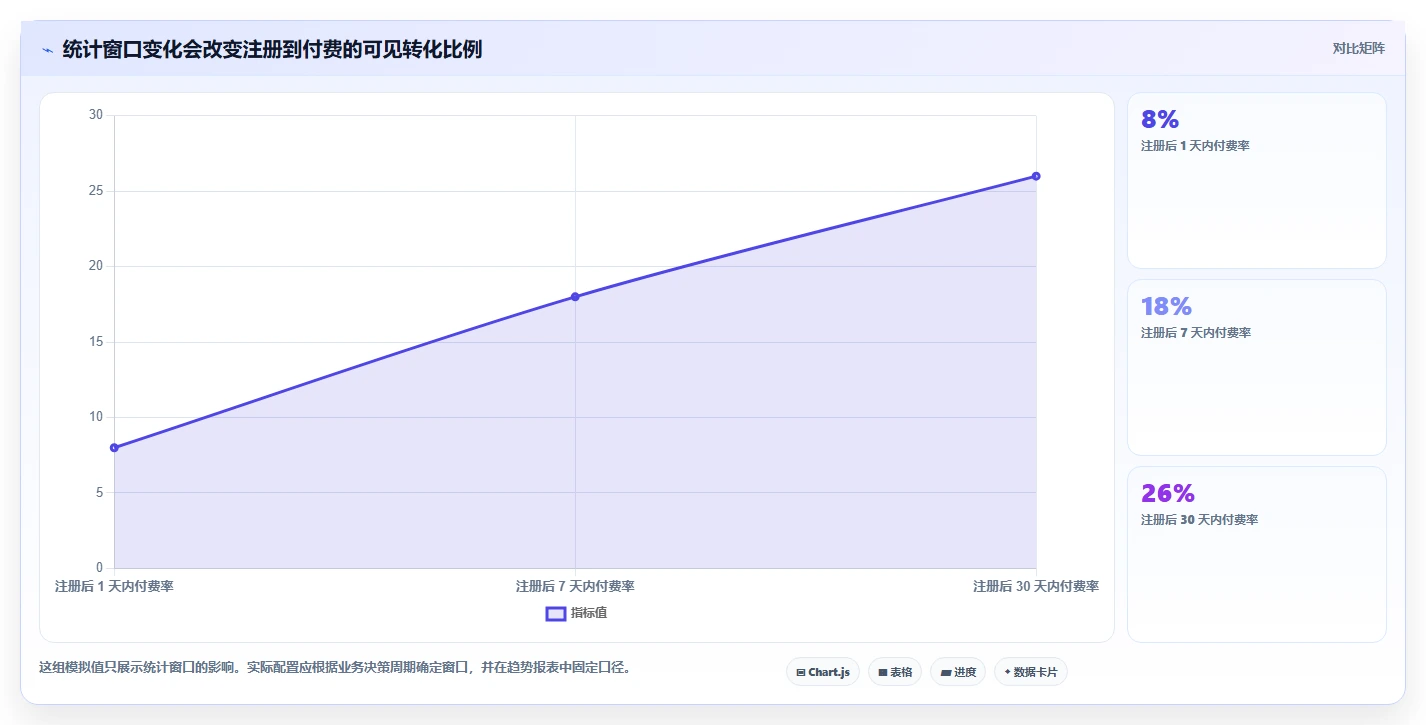Select the 数据卡片 chip
This screenshot has width=1426, height=725.
tap(1031, 672)
